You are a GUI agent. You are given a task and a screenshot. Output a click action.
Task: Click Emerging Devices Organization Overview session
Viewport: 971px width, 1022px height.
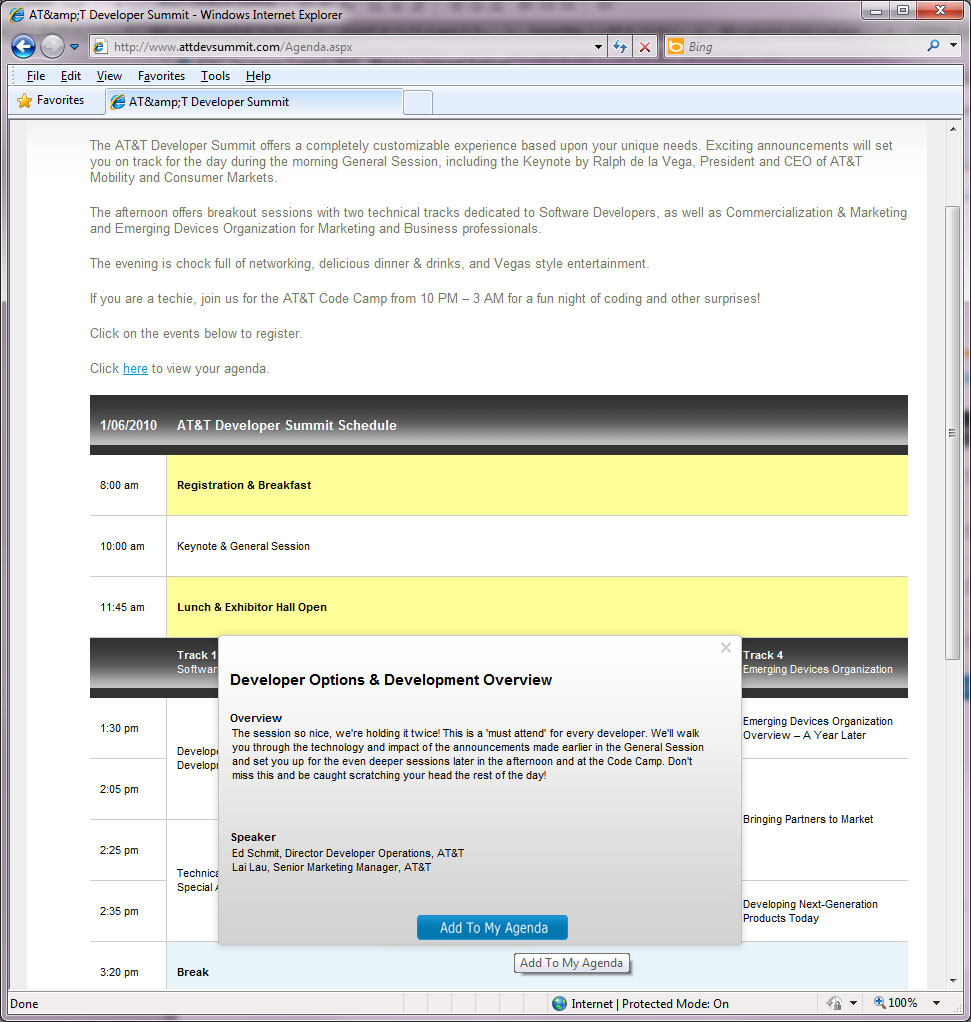point(817,728)
